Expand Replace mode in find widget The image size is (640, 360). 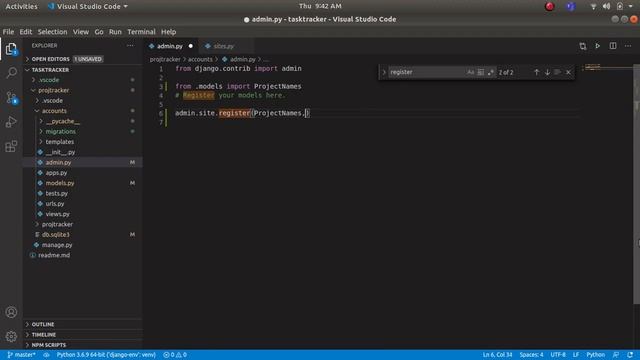tap(384, 72)
